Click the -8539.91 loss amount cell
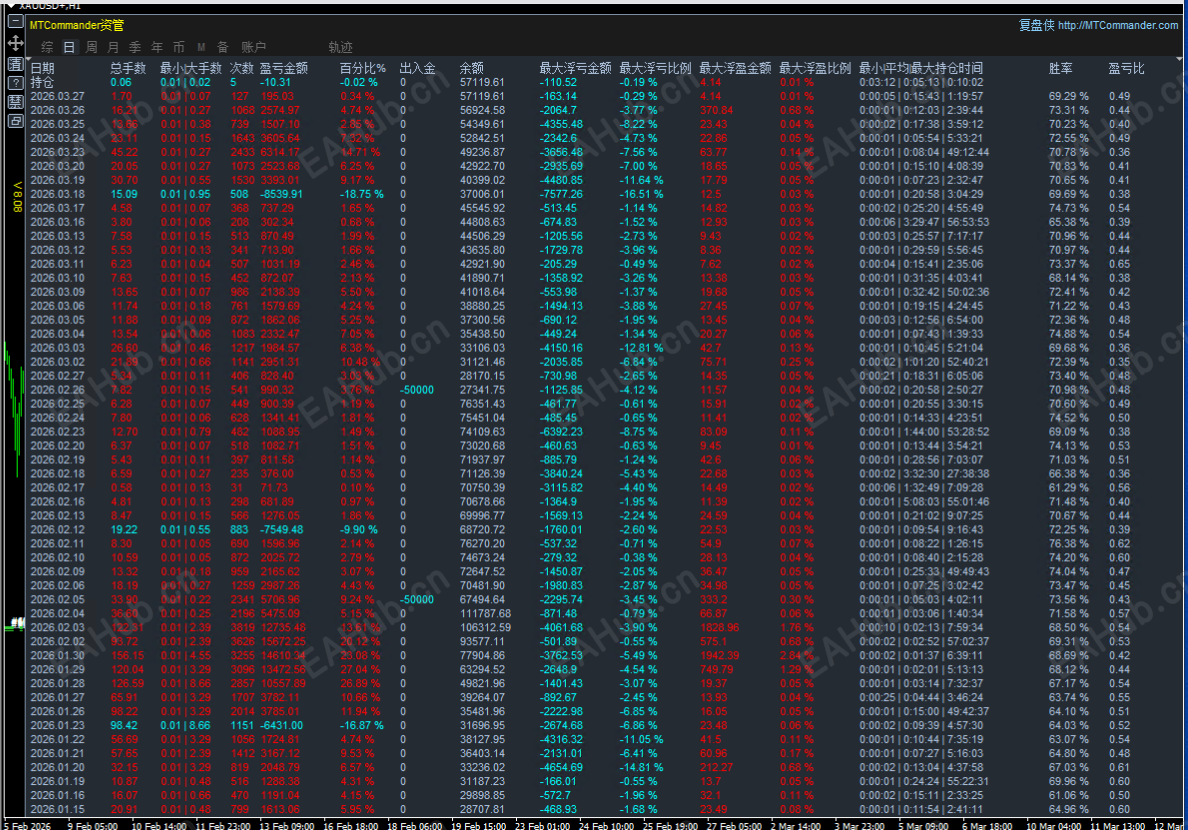The image size is (1188, 830). pos(281,194)
